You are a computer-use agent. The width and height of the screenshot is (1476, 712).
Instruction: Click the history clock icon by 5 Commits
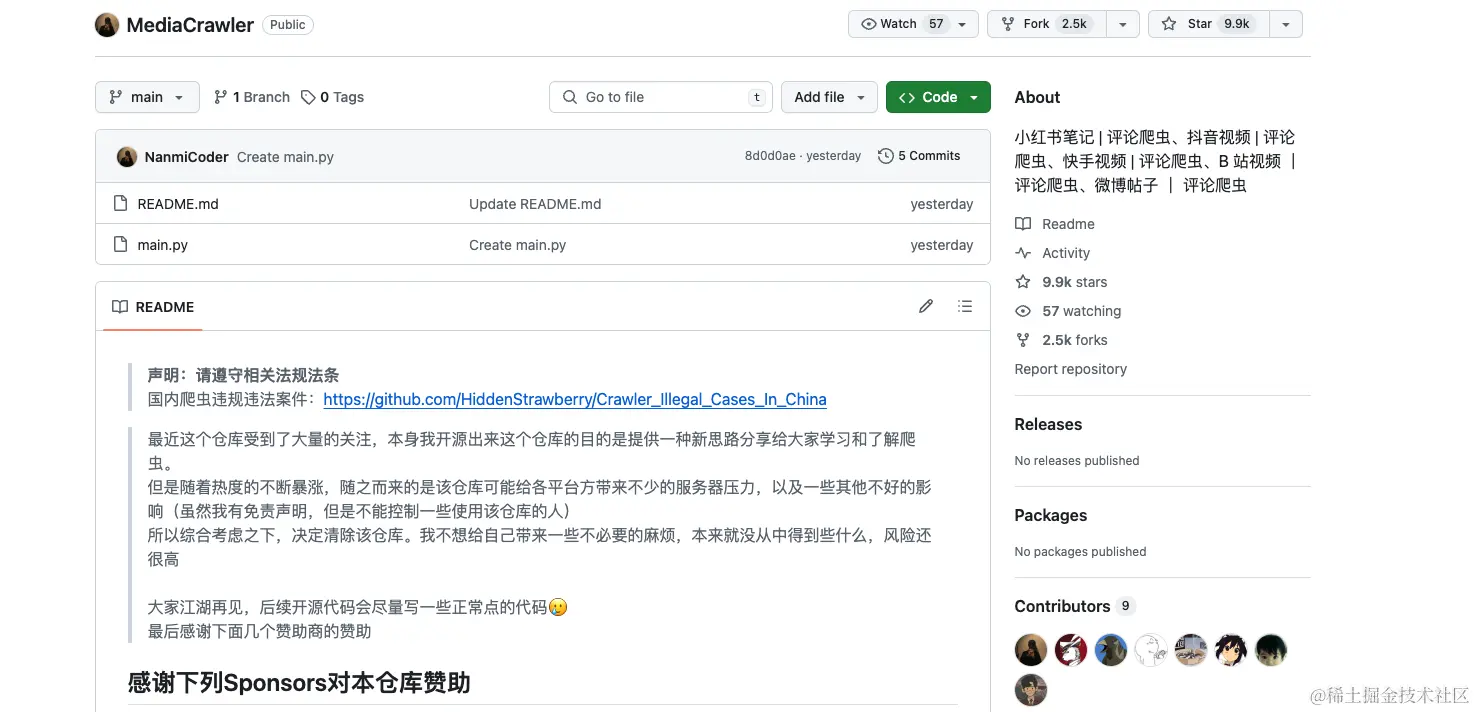point(885,156)
